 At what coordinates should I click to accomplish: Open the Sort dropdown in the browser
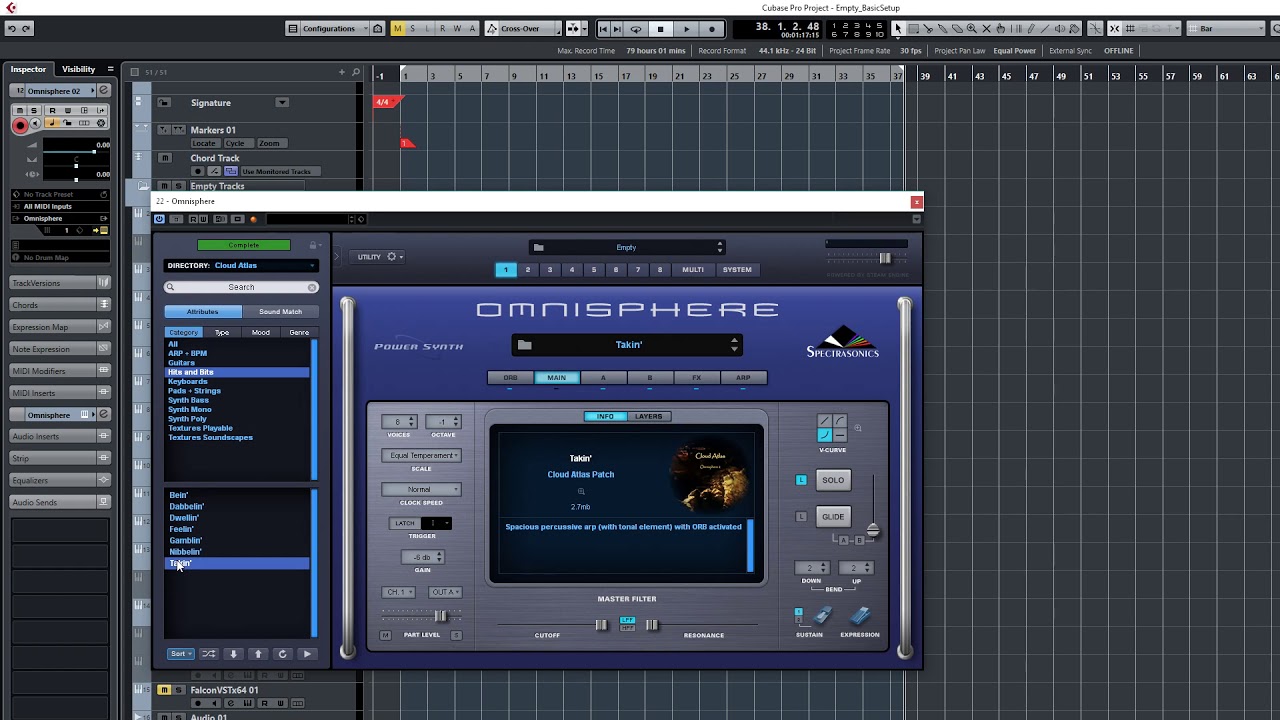click(x=180, y=654)
